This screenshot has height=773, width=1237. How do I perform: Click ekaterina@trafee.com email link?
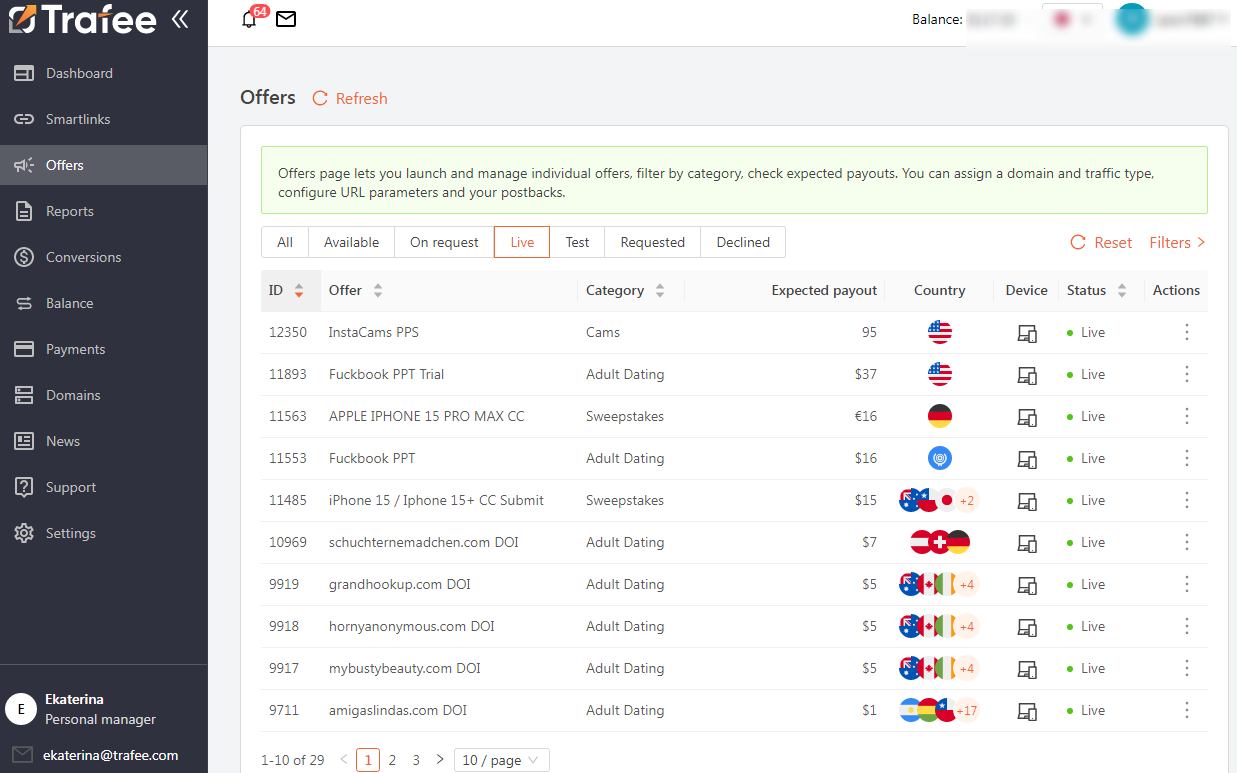coord(110,755)
